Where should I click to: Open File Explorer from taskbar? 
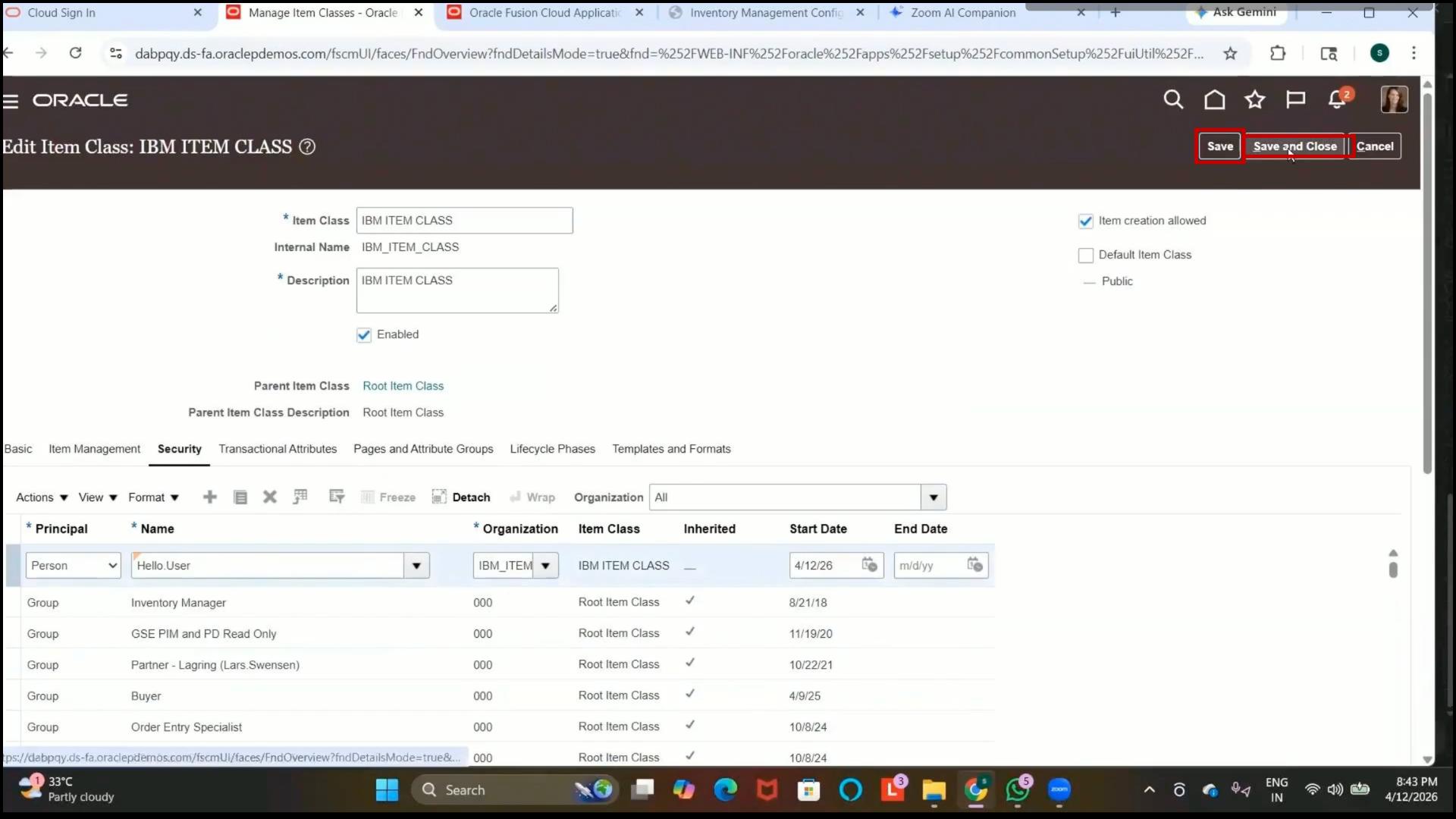934,790
